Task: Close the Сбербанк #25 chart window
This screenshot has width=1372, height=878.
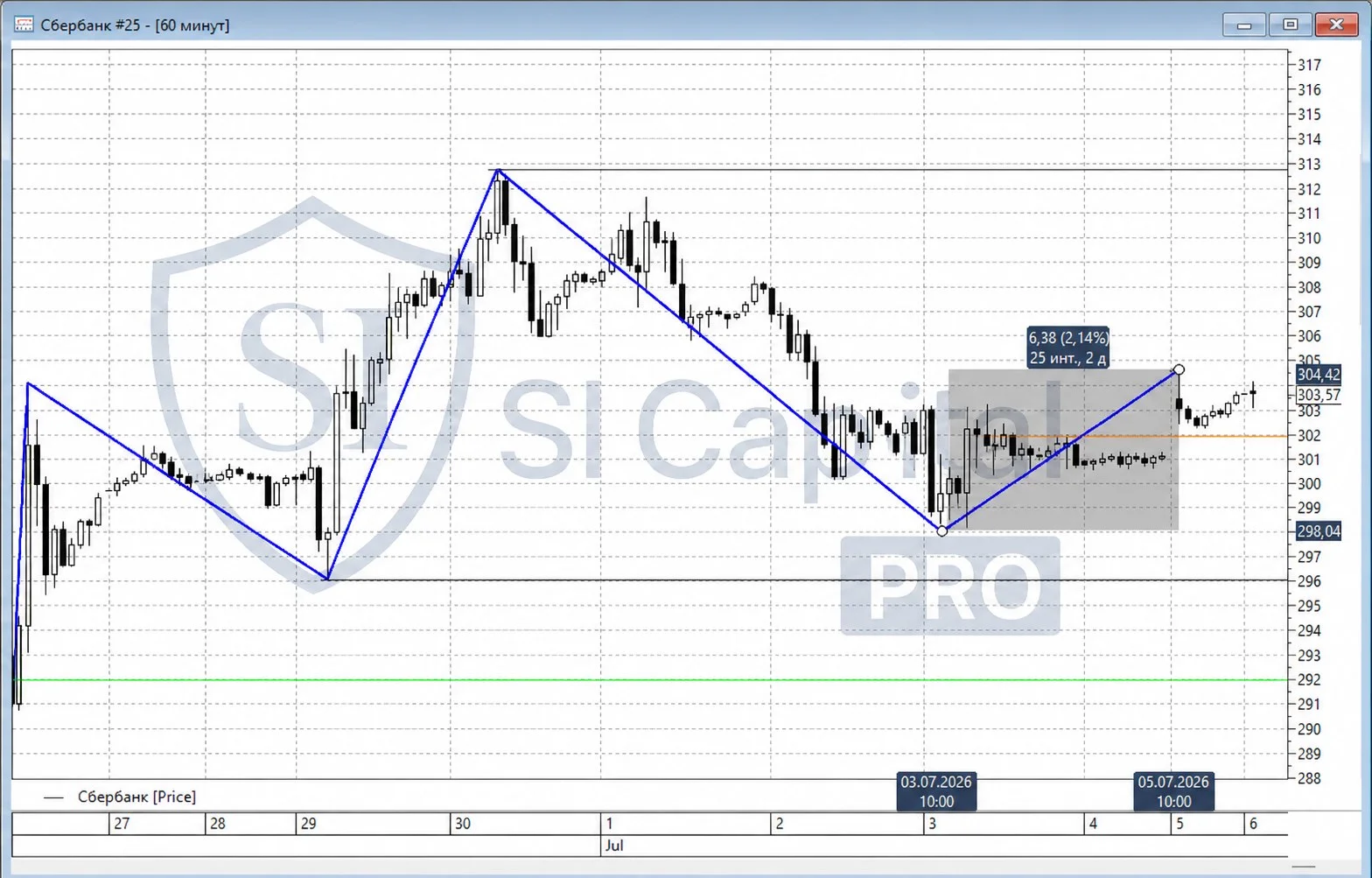Action: [x=1336, y=25]
